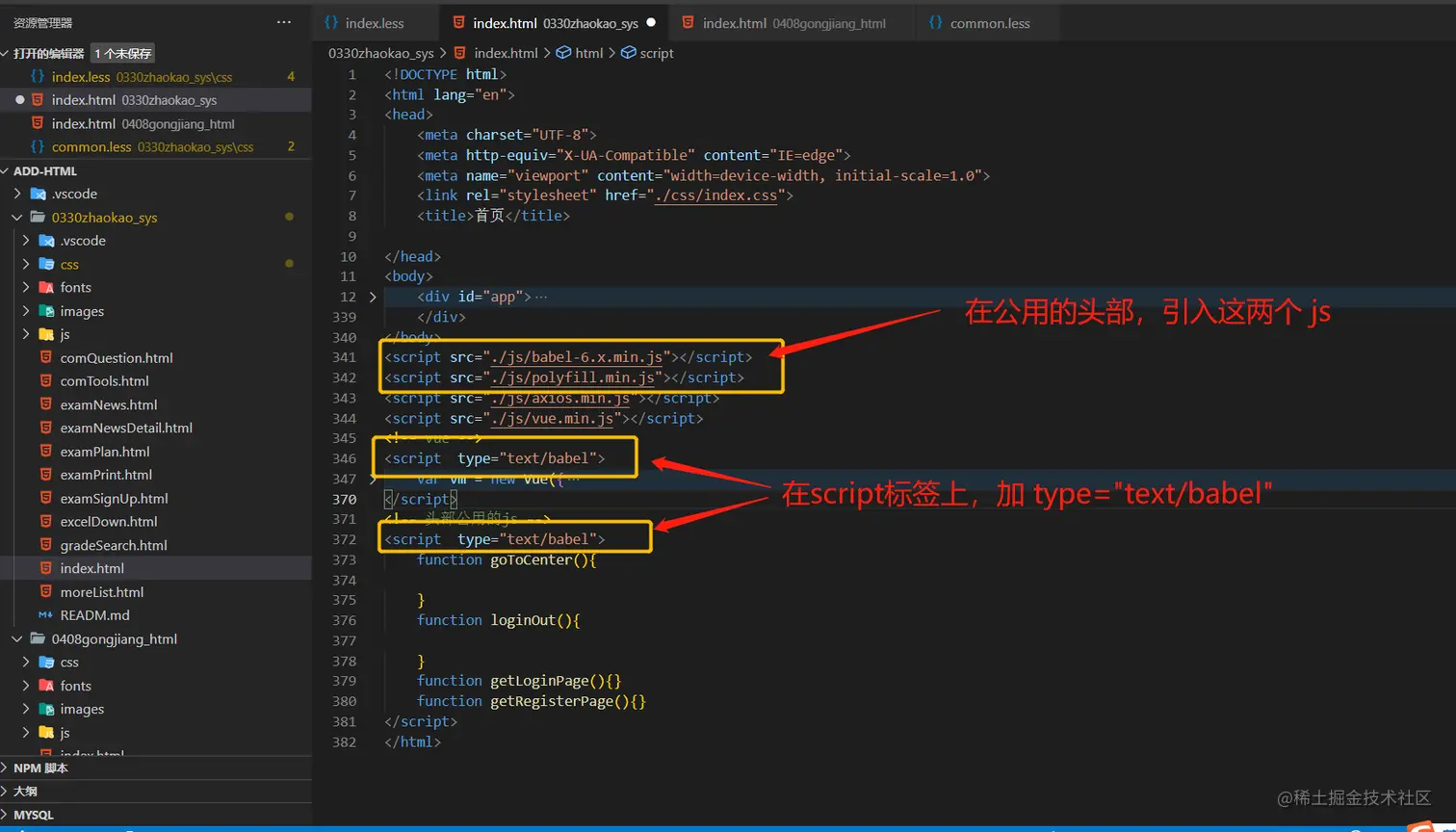The width and height of the screenshot is (1456, 832).
Task: Click the HTML icon of index.html 0408gongjiang_html in open editors
Action: pyautogui.click(x=38, y=123)
